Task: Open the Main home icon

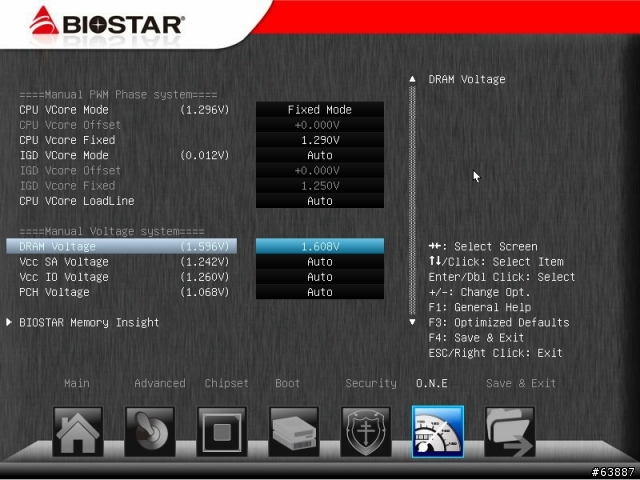Action: click(x=78, y=431)
